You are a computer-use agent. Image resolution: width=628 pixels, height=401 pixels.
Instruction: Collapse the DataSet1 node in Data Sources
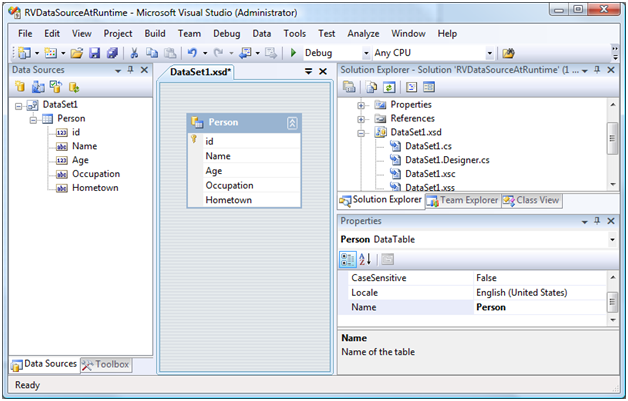(18, 106)
